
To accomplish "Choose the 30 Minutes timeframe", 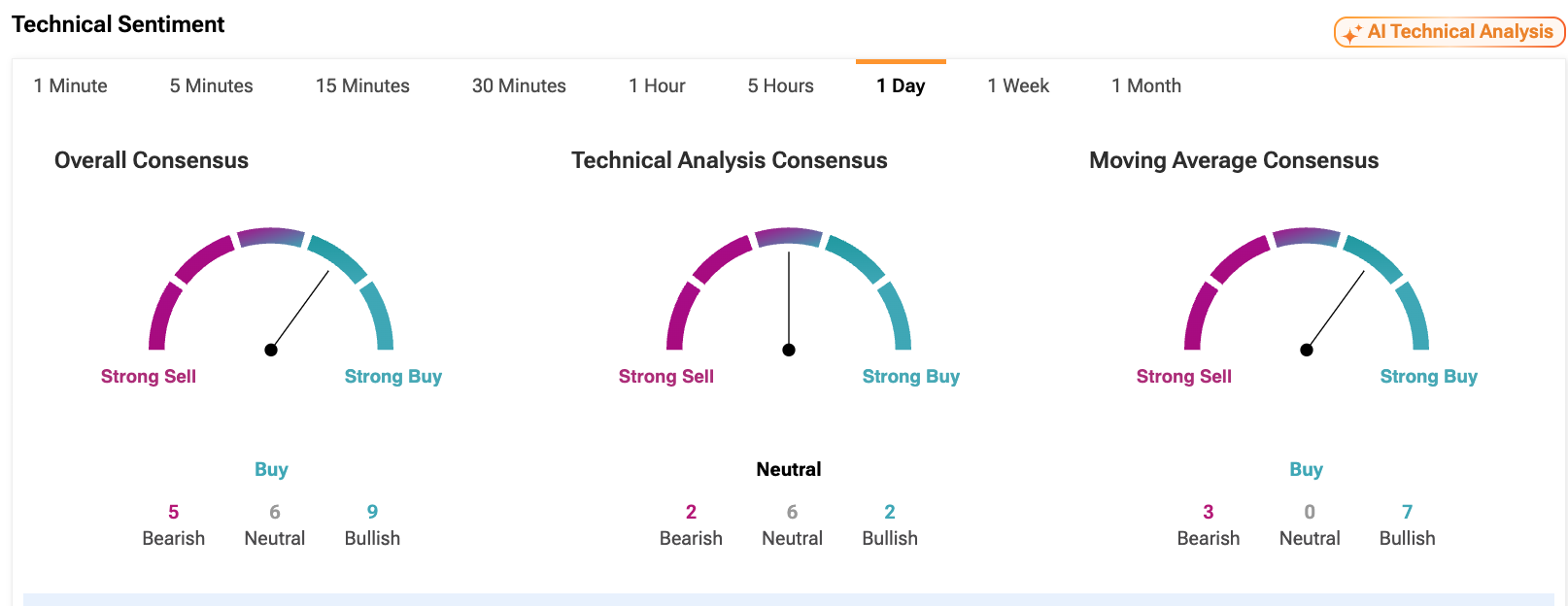I will (519, 85).
